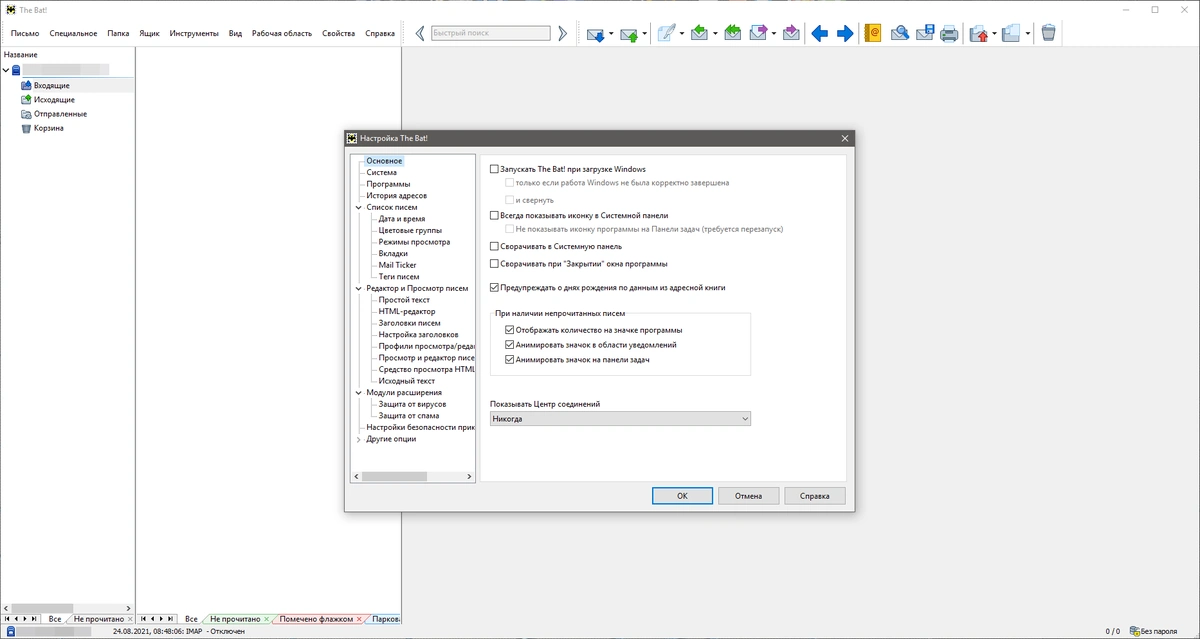Close the Помечено флажком tab with red x
Viewport: 1200px width, 639px height.
click(x=359, y=620)
